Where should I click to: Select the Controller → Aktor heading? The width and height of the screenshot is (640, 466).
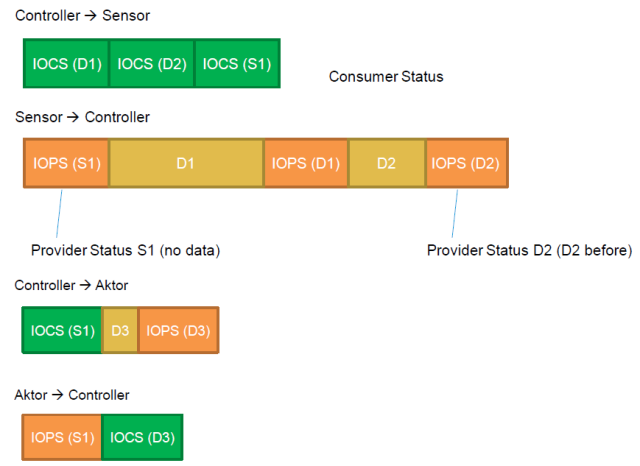click(x=71, y=286)
